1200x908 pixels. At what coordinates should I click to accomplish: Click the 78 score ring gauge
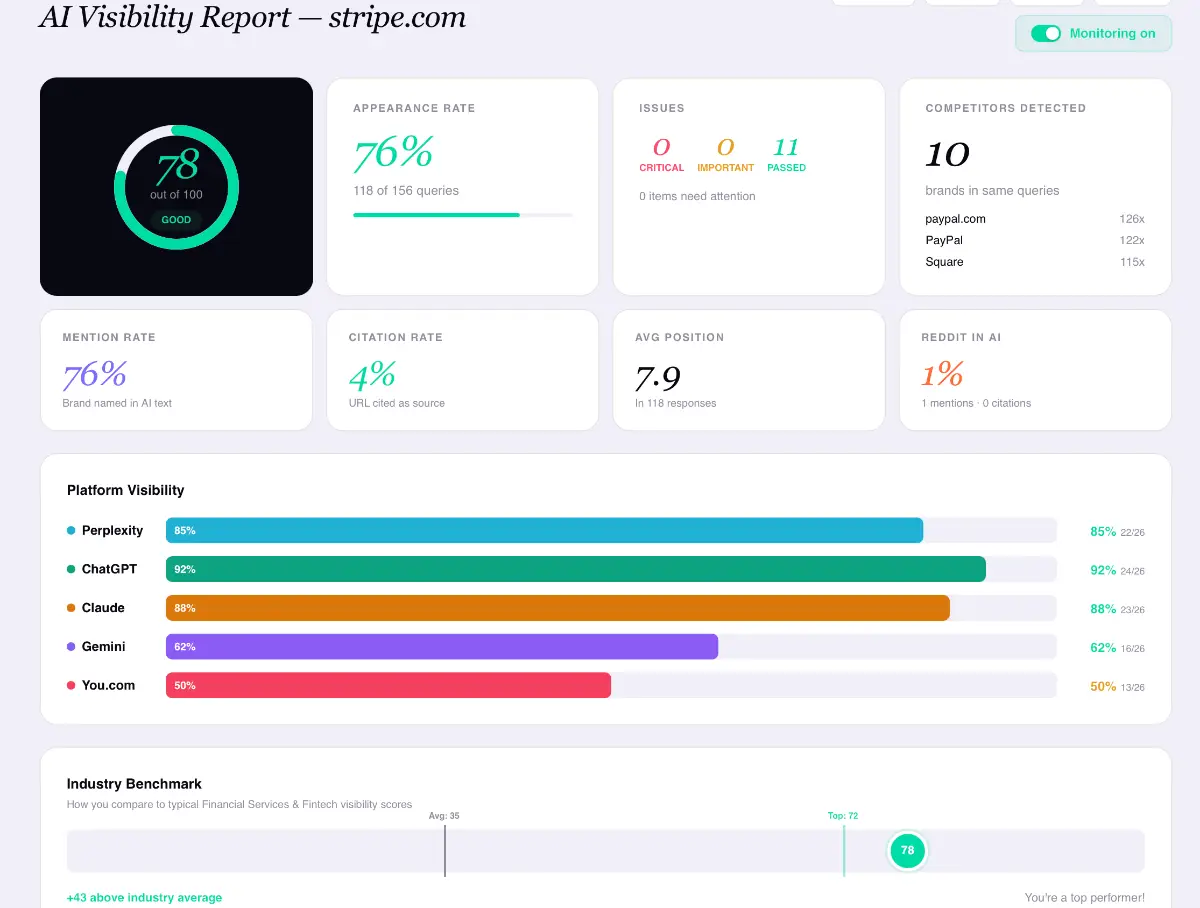tap(177, 187)
